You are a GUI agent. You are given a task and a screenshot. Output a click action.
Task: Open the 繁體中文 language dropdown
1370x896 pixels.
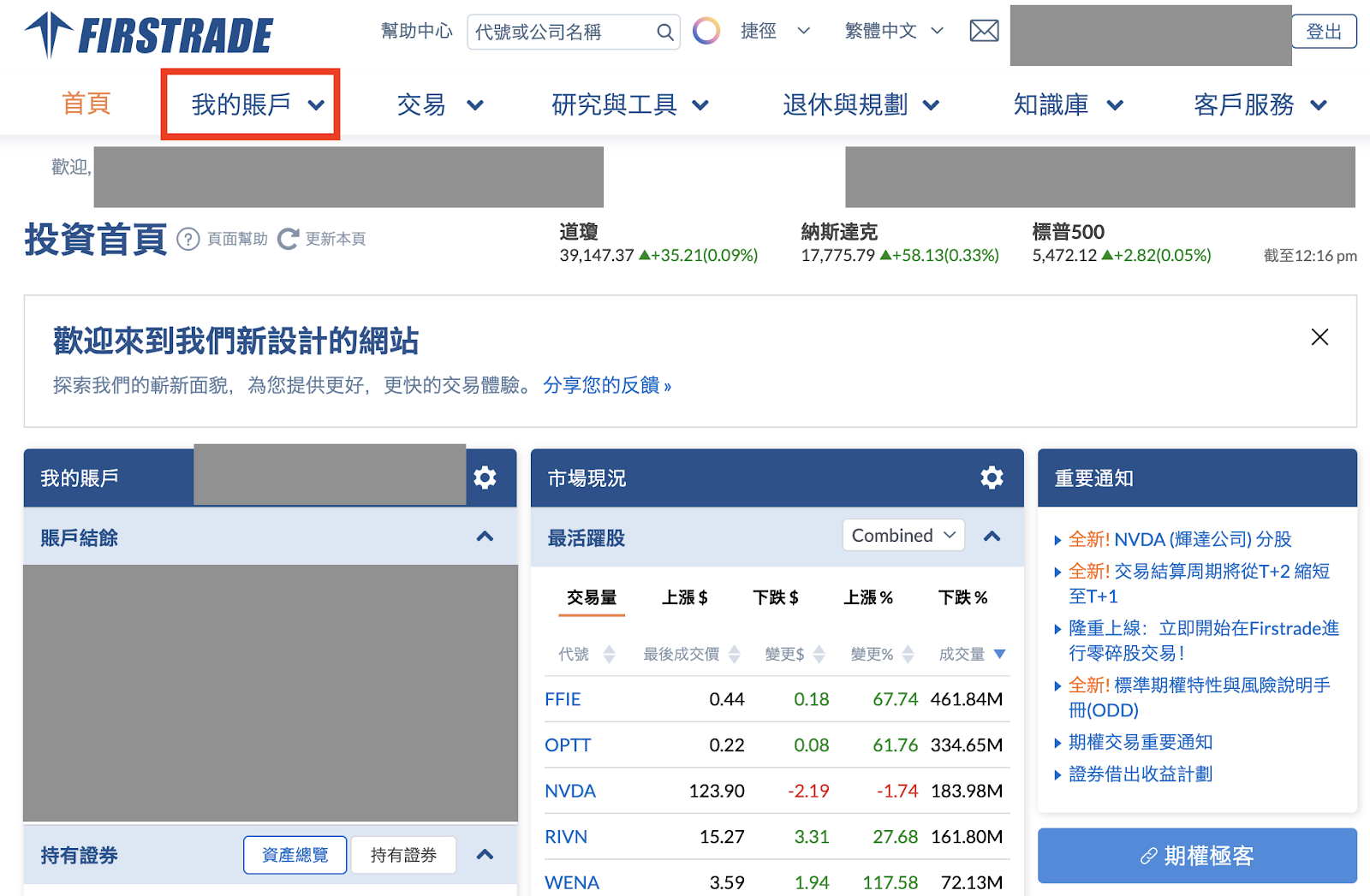[894, 32]
